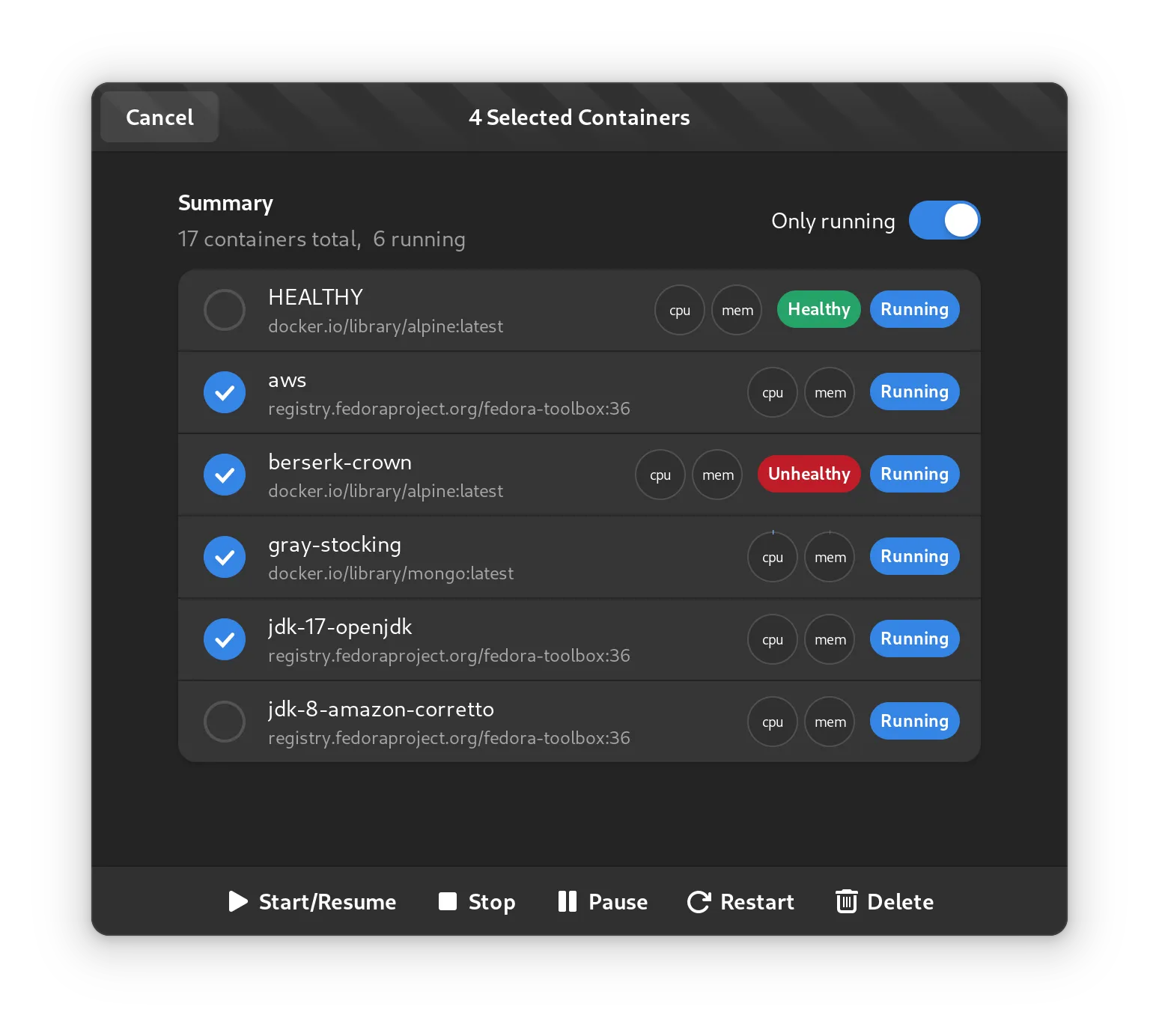Open the jdk-17-openjdk container name

click(x=340, y=627)
